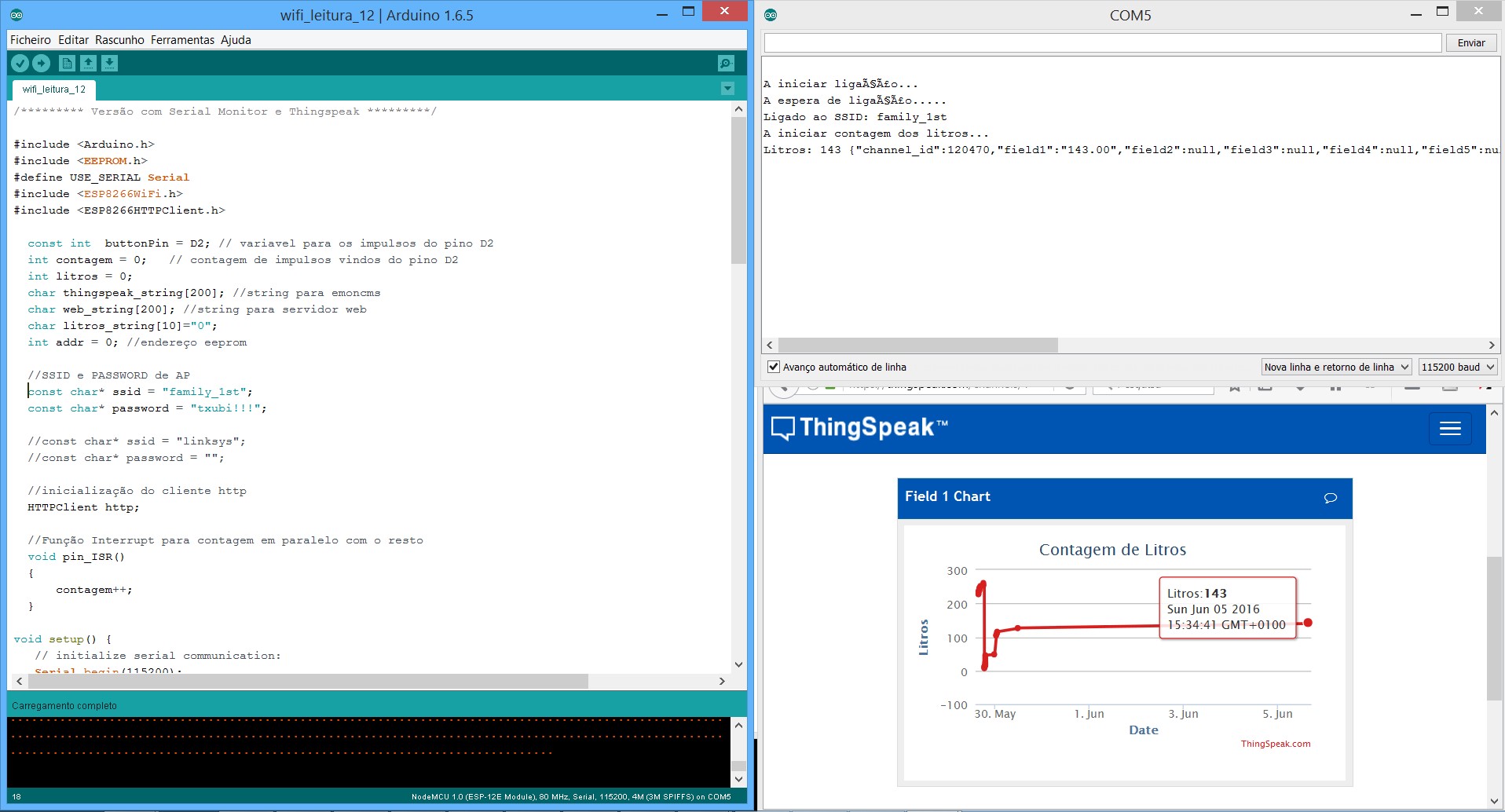Open the Nova linha e retorno de linha dropdown

point(1336,367)
